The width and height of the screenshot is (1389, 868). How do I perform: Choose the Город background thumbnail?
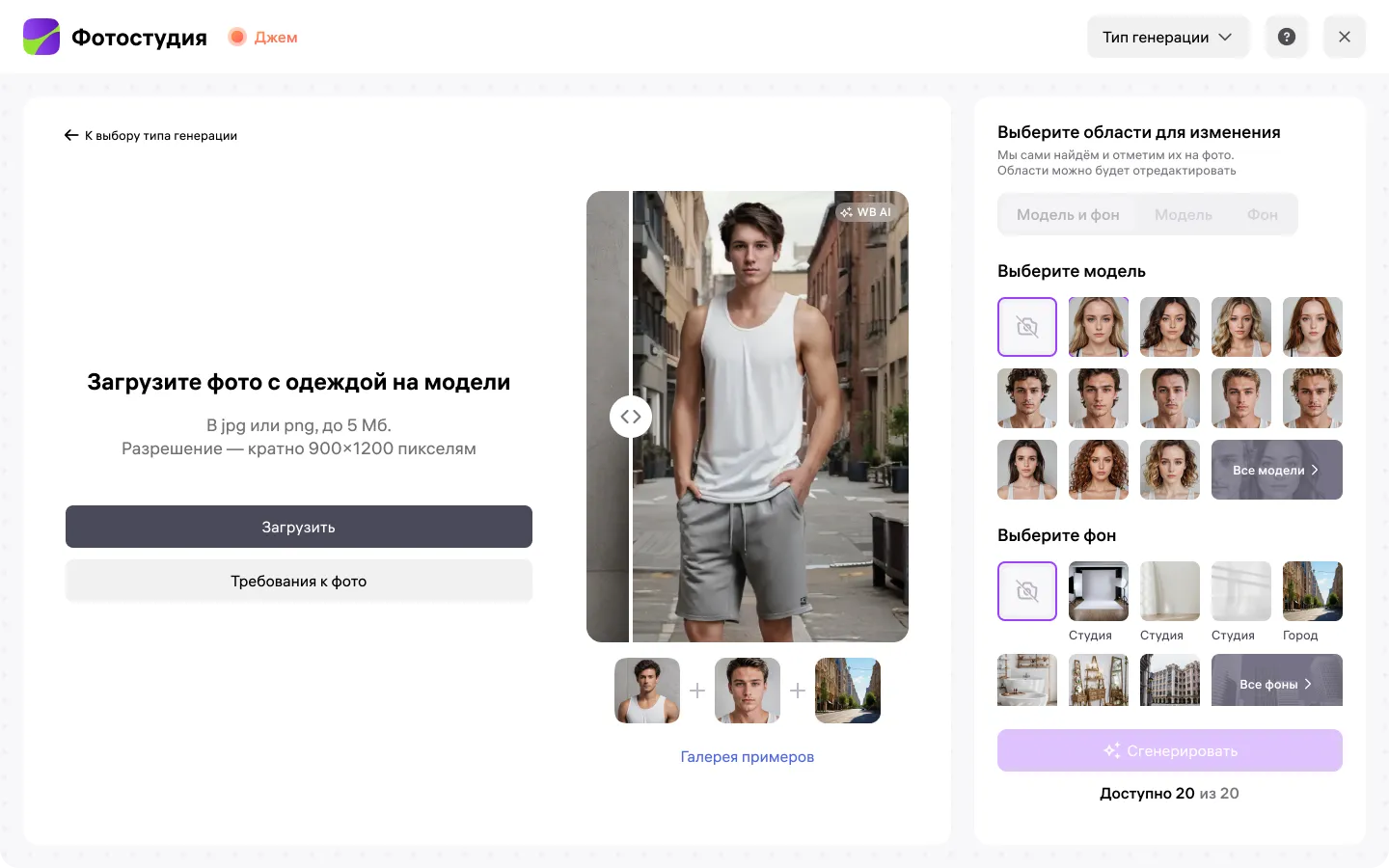pos(1312,591)
